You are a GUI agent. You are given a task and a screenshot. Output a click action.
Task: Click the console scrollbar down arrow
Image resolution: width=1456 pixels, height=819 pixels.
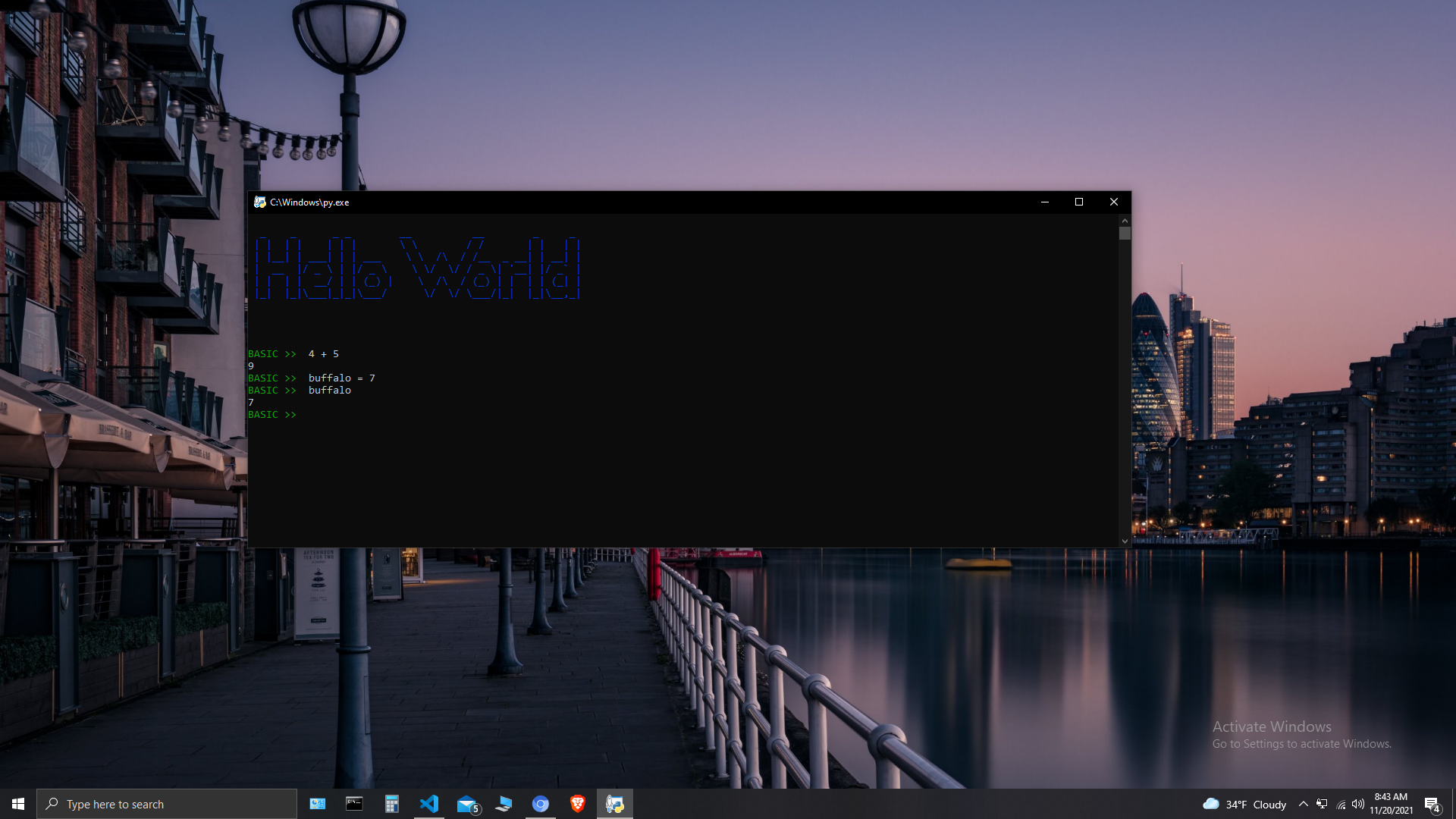(x=1125, y=541)
